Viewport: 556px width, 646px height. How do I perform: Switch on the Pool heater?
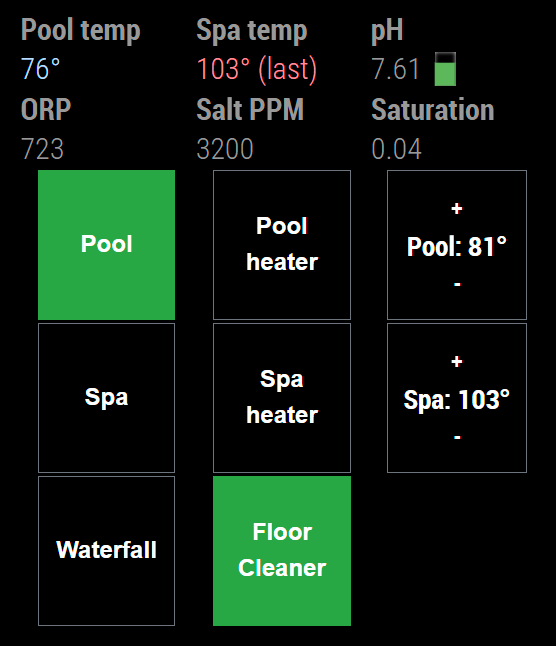(x=282, y=245)
